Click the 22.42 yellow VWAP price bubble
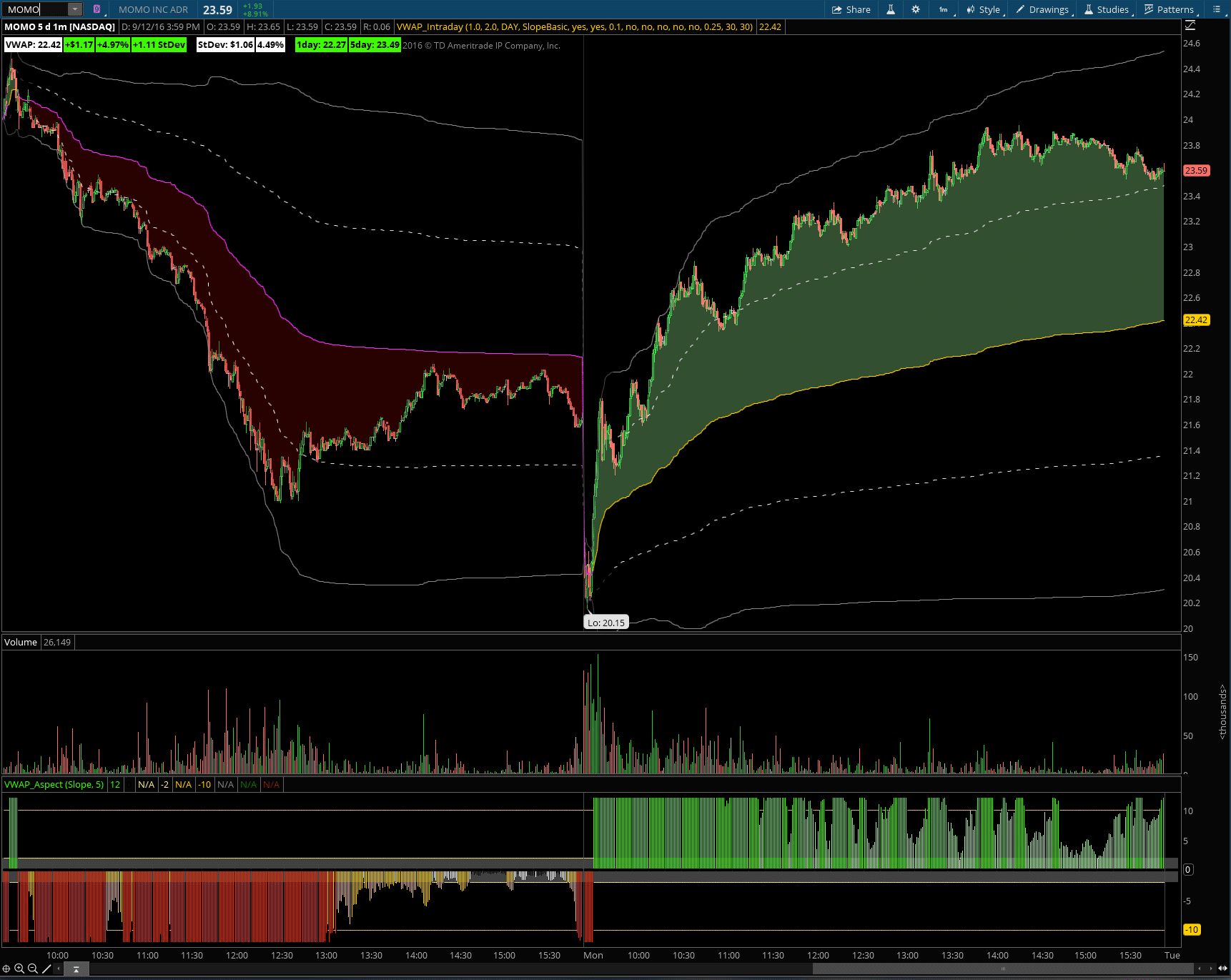 pyautogui.click(x=1196, y=320)
